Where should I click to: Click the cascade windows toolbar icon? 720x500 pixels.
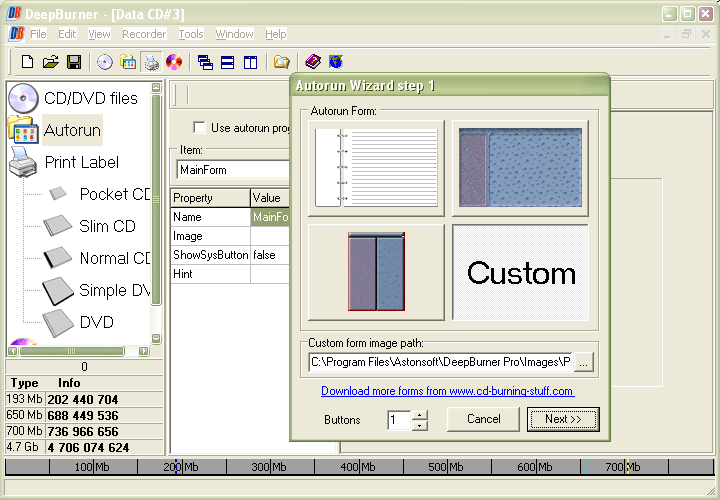click(x=205, y=62)
